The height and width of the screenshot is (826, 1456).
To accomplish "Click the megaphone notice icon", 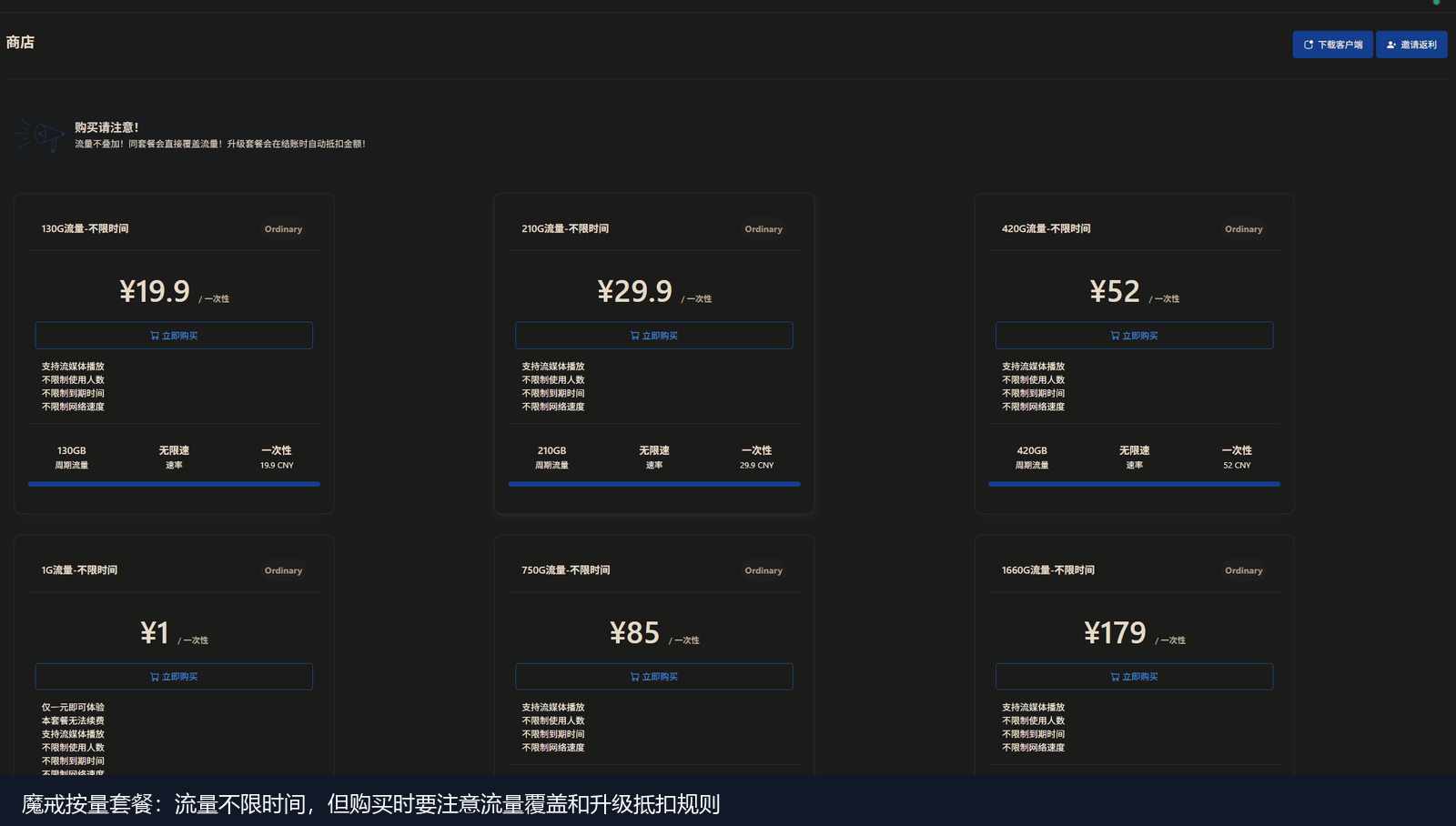I will (x=40, y=136).
